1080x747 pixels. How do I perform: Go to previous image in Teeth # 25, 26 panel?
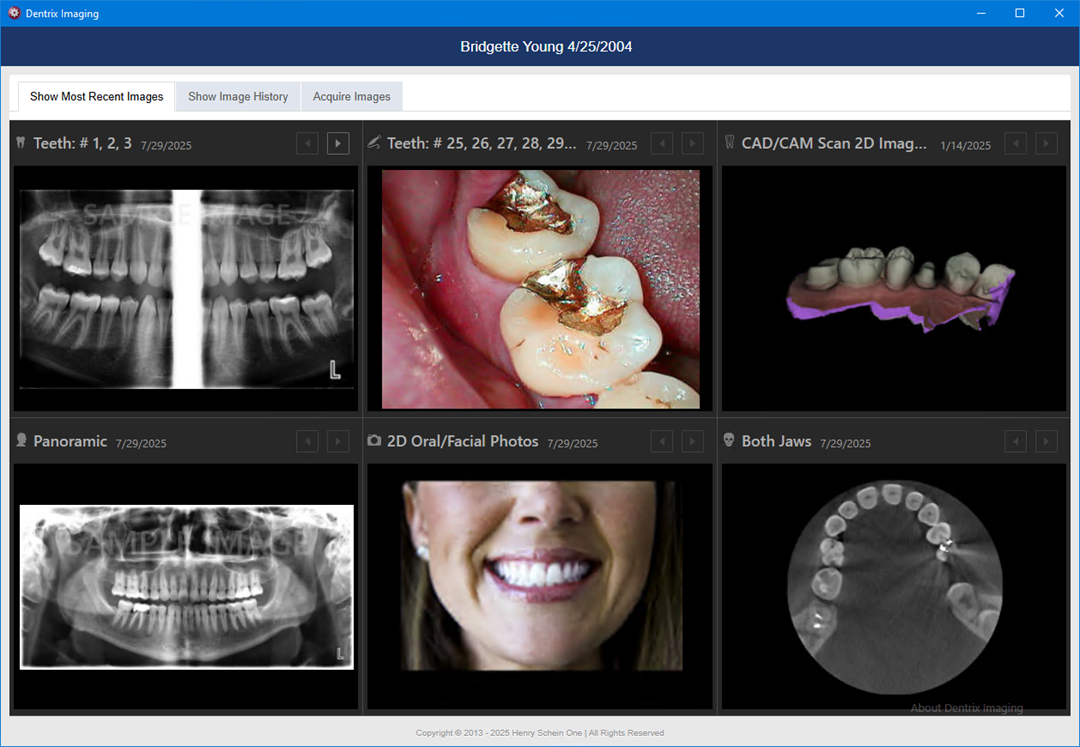662,144
